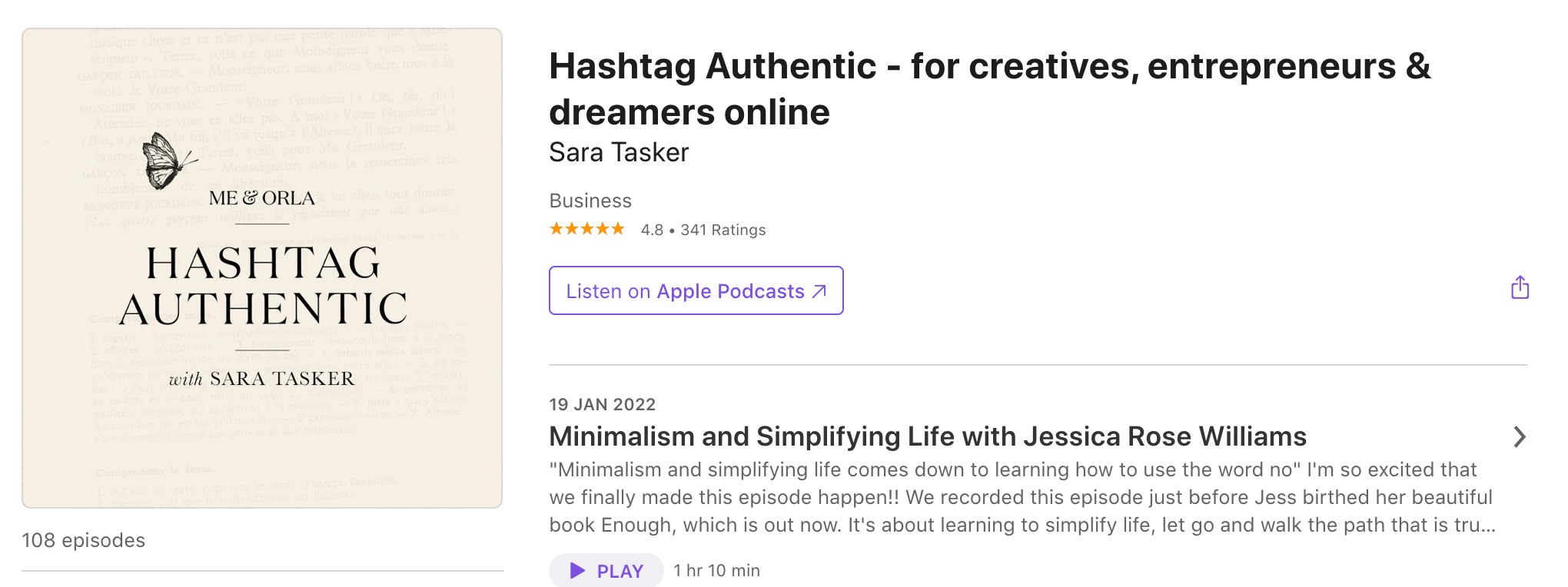Expand episode details with chevron arrow
The width and height of the screenshot is (1568, 587).
pos(1519,437)
